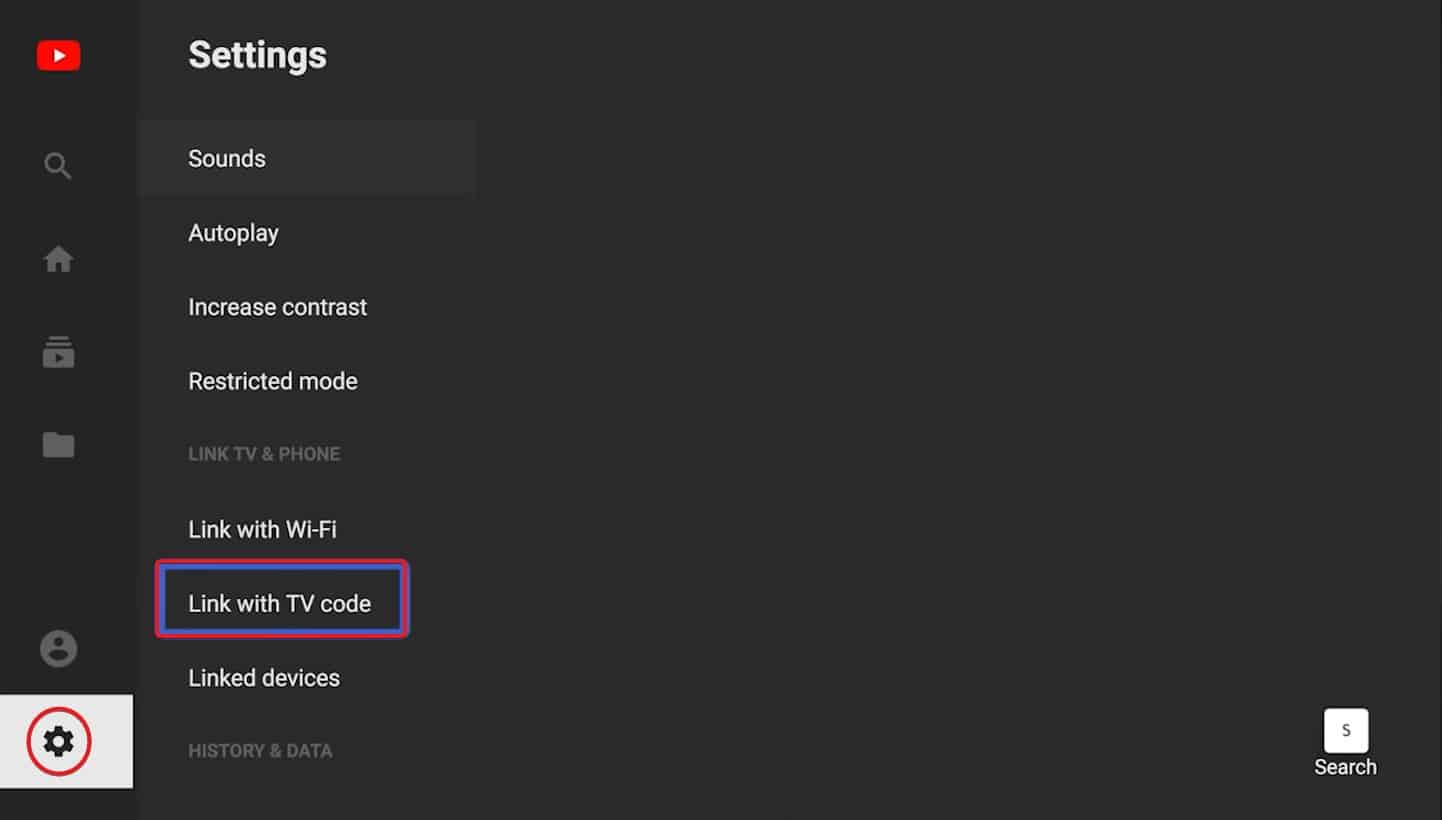Open the Sounds settings entry
Screen dimensions: 1442x820
pos(227,158)
